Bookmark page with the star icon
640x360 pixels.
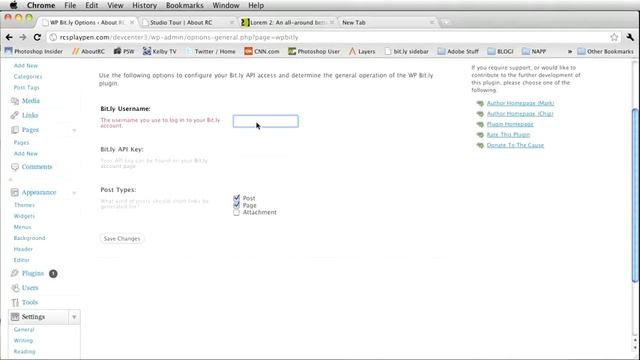coord(614,37)
